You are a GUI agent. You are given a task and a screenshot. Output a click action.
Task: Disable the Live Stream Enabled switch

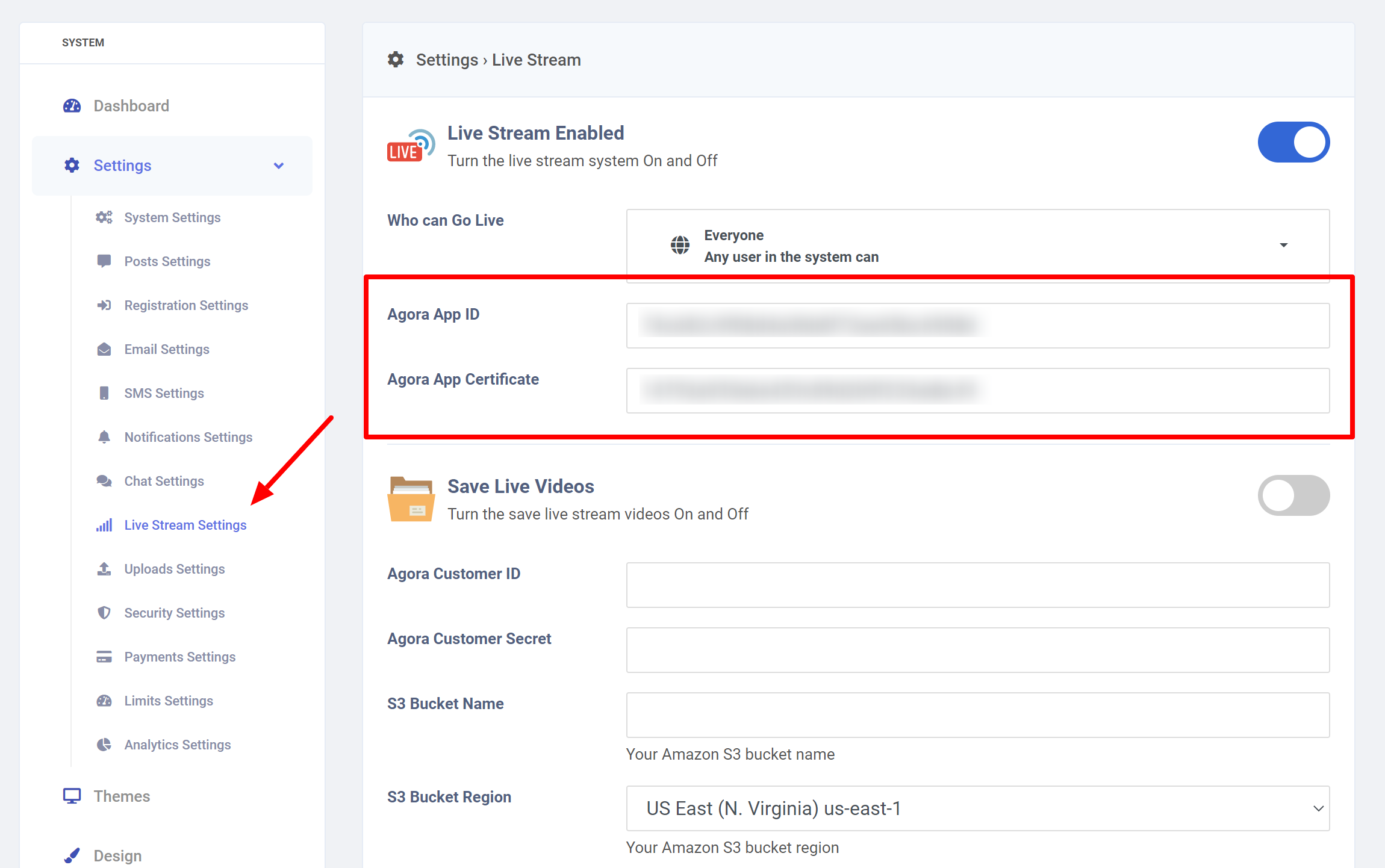click(x=1293, y=143)
